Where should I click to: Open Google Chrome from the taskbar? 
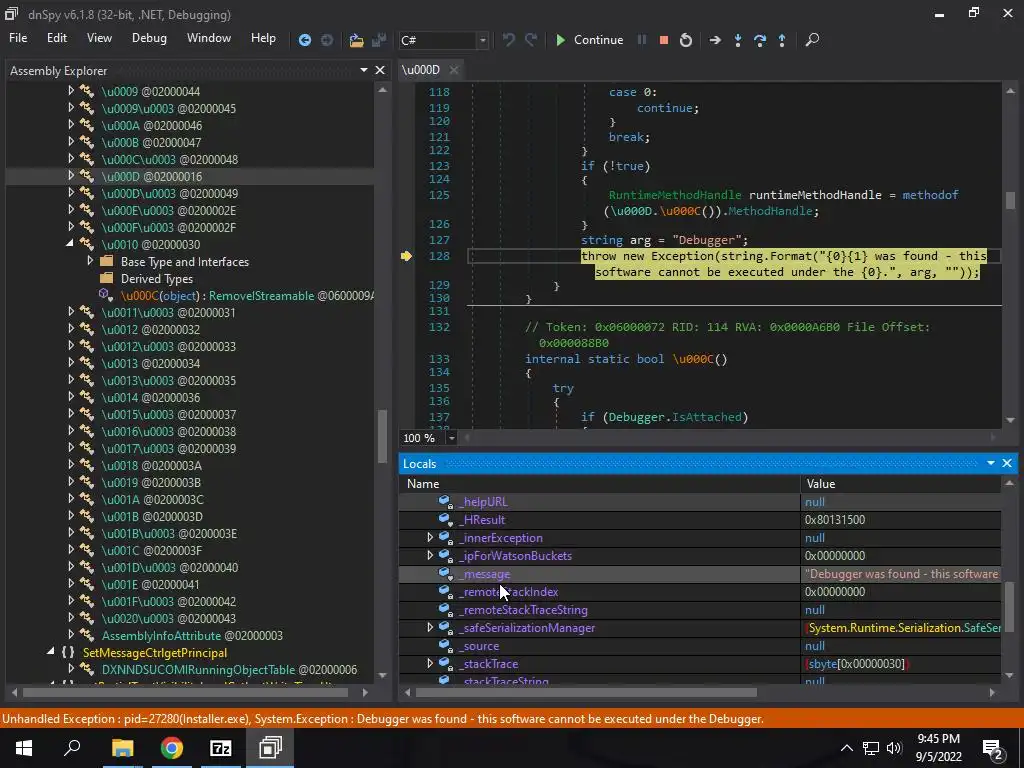[172, 748]
